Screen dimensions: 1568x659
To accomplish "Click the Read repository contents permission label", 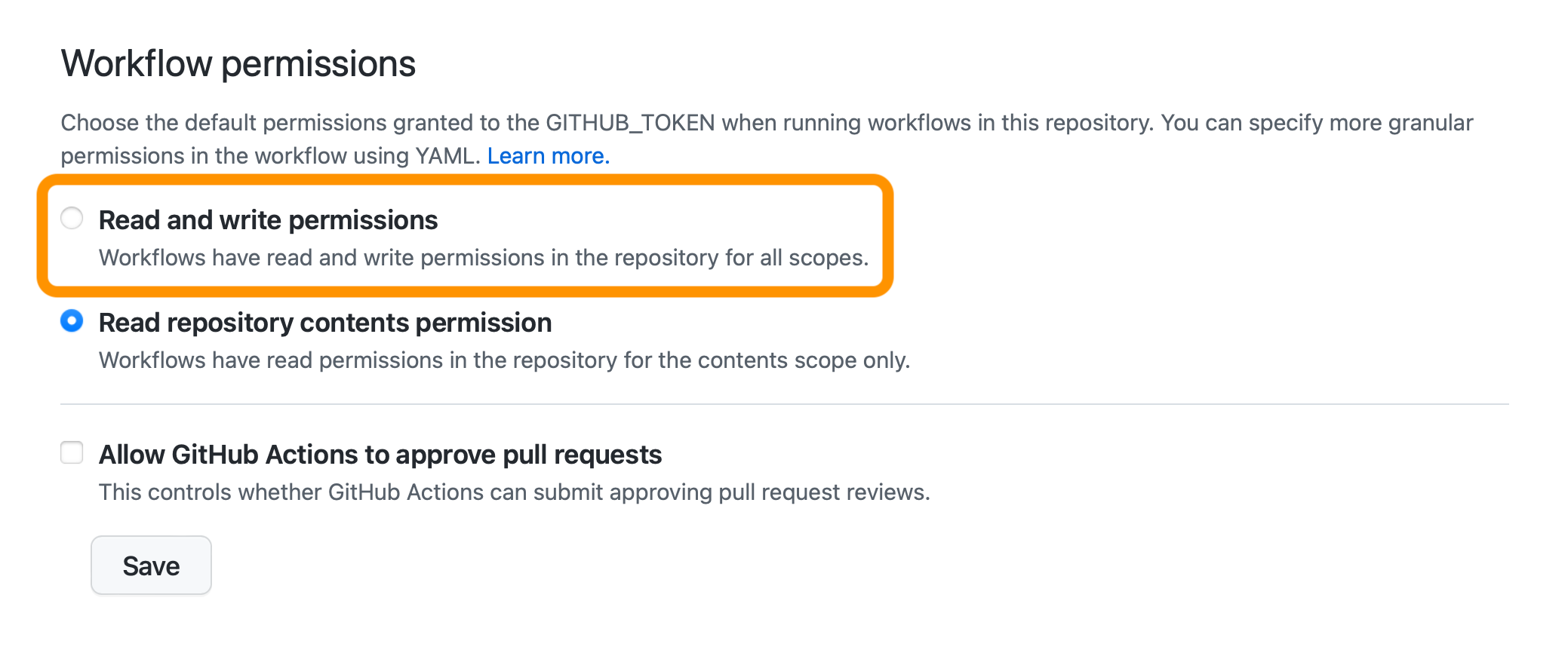I will [324, 322].
